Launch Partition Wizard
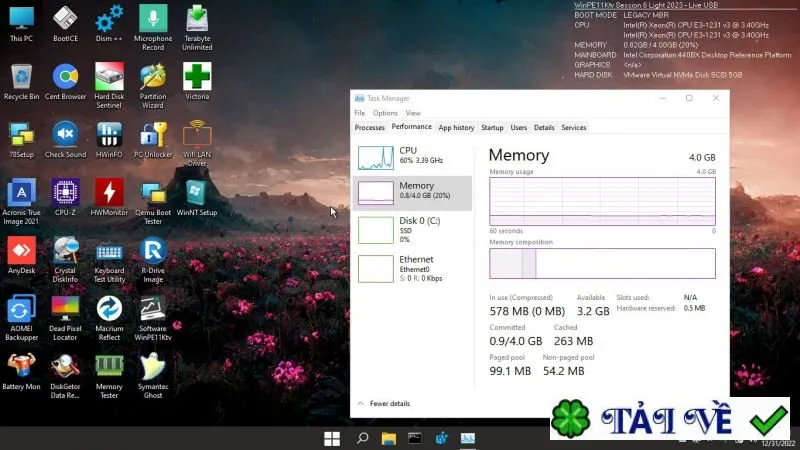 pos(153,86)
